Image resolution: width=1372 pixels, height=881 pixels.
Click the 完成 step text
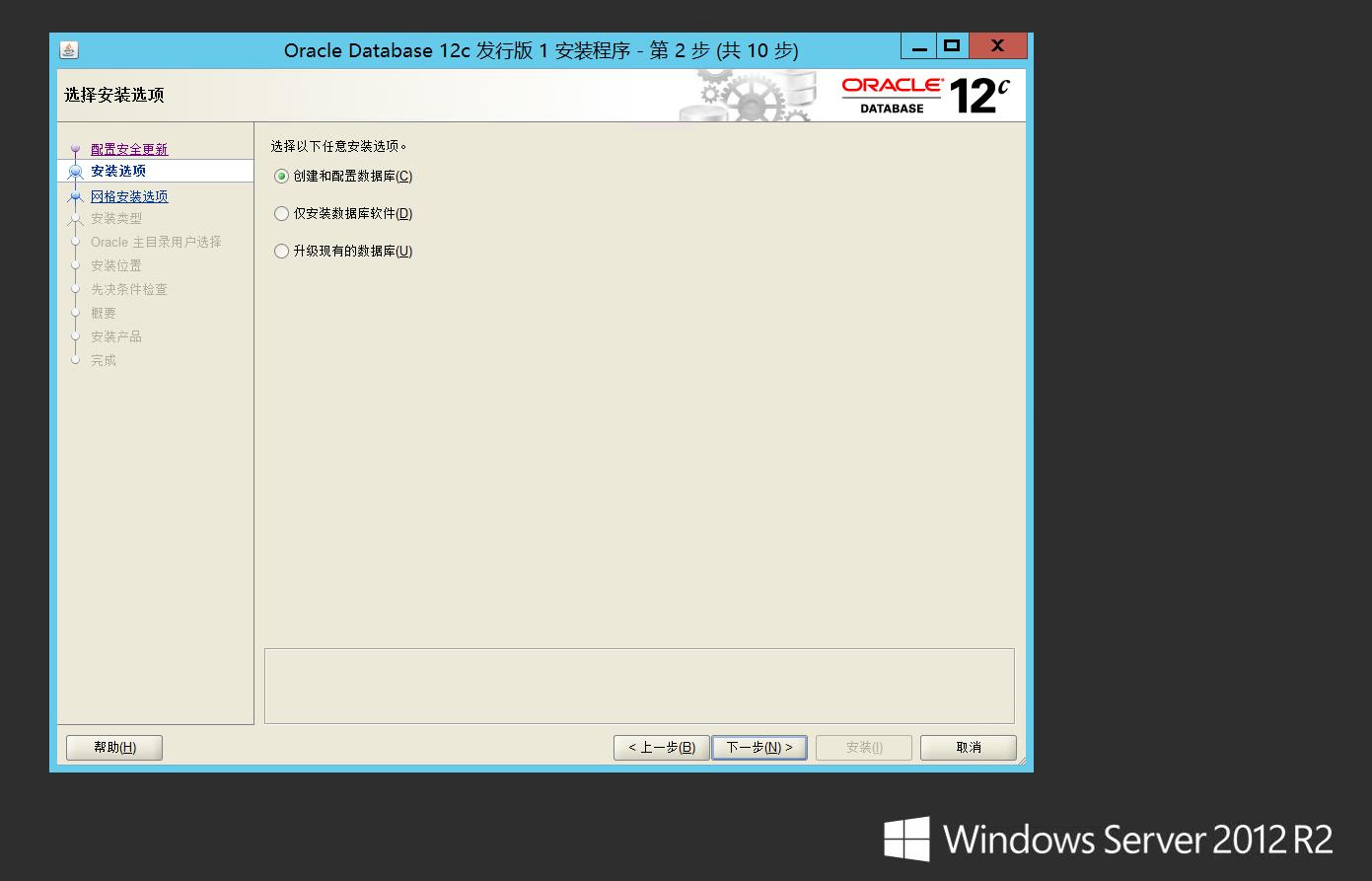pos(104,360)
